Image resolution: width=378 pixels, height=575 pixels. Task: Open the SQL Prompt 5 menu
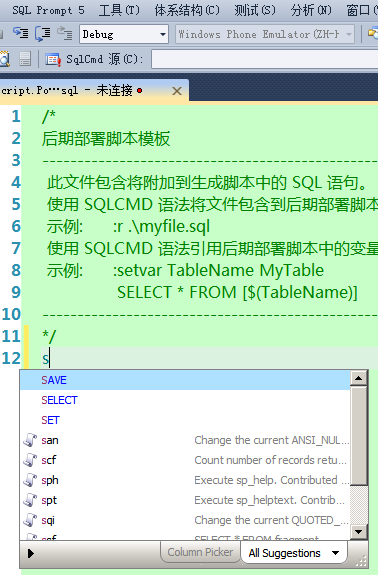(48, 10)
